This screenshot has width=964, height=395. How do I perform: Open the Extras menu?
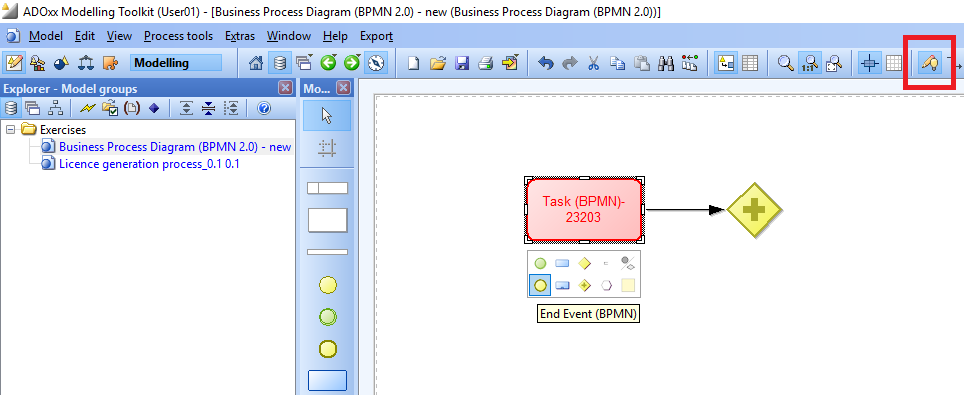(x=240, y=36)
